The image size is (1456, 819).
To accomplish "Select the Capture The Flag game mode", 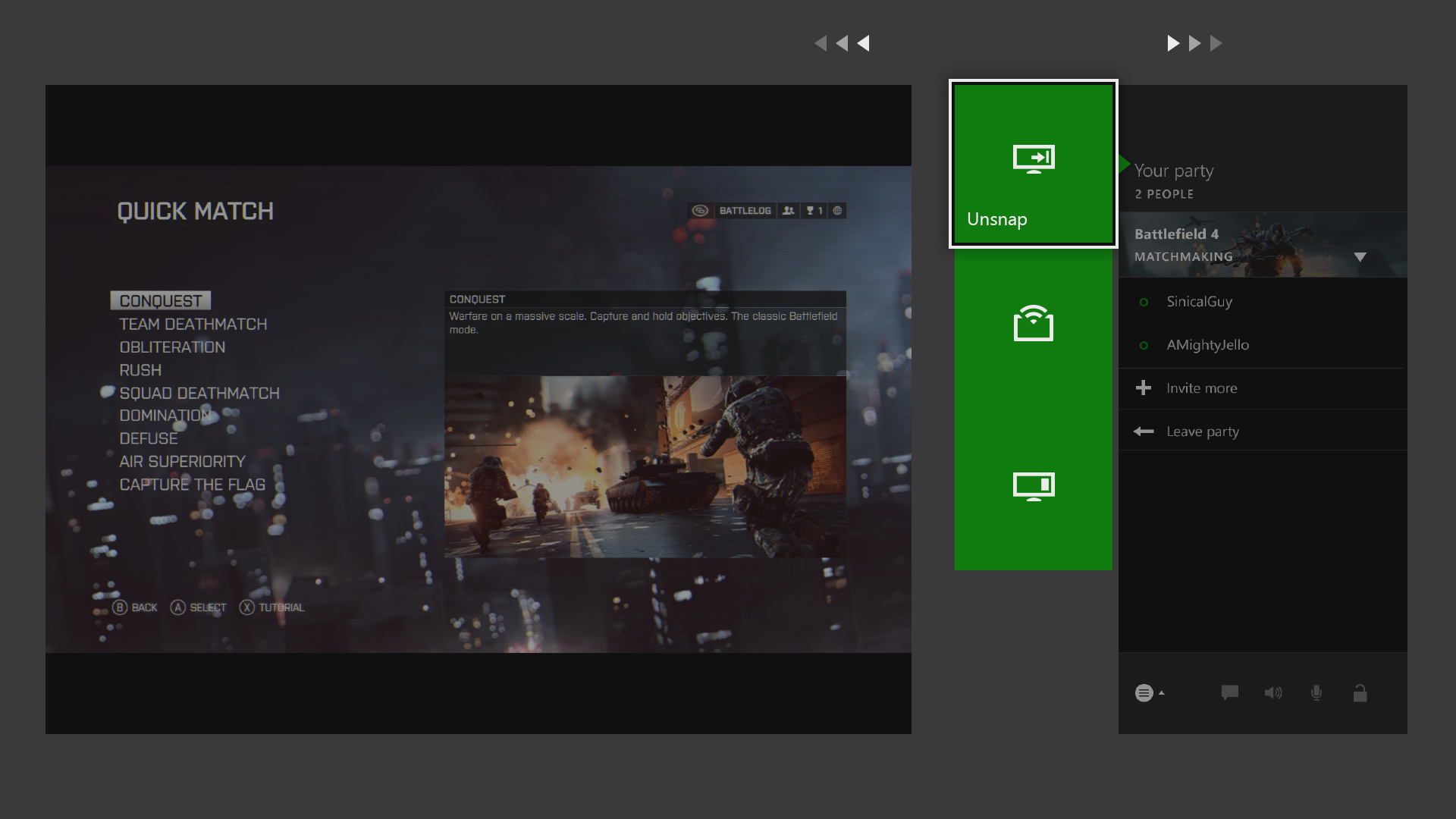I will click(x=193, y=485).
